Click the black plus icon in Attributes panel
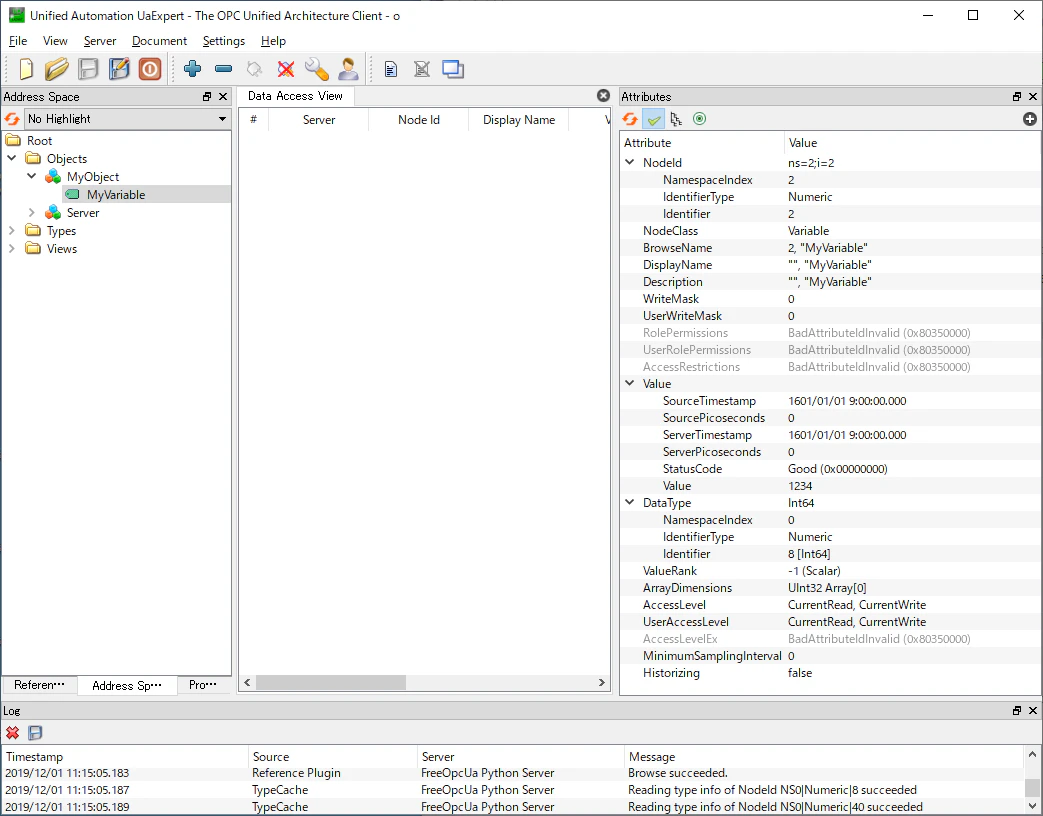 (1030, 119)
